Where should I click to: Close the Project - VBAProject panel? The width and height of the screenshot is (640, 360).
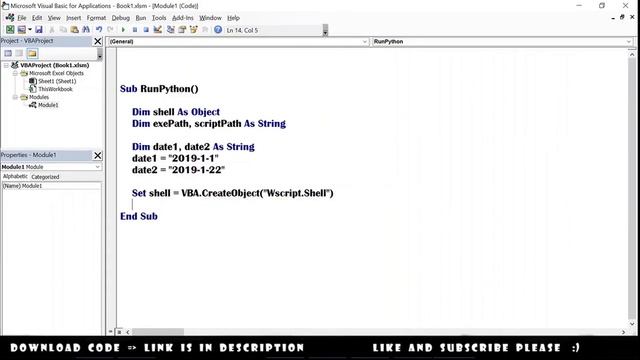[98, 41]
